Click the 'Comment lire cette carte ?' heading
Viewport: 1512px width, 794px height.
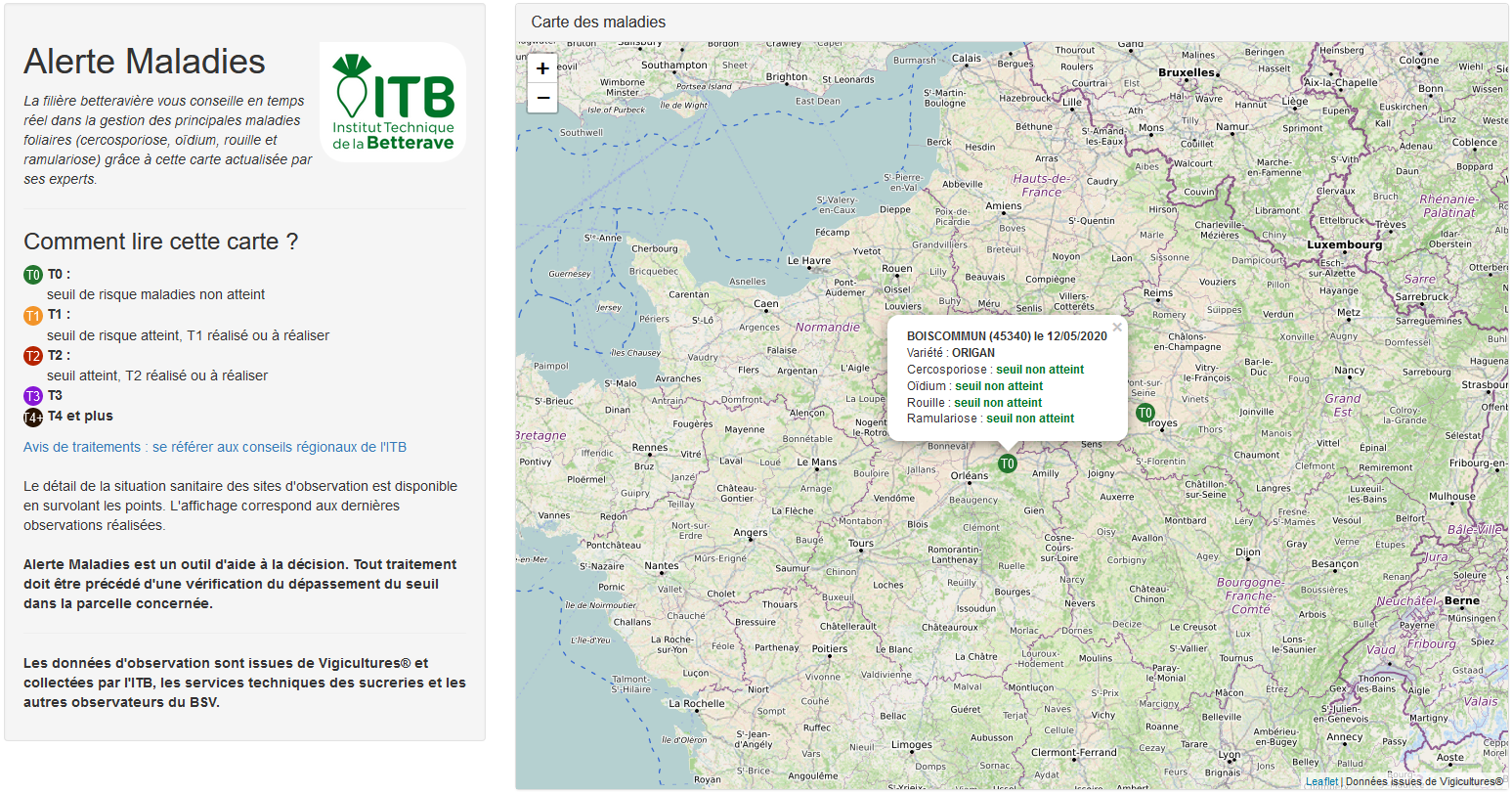[161, 242]
